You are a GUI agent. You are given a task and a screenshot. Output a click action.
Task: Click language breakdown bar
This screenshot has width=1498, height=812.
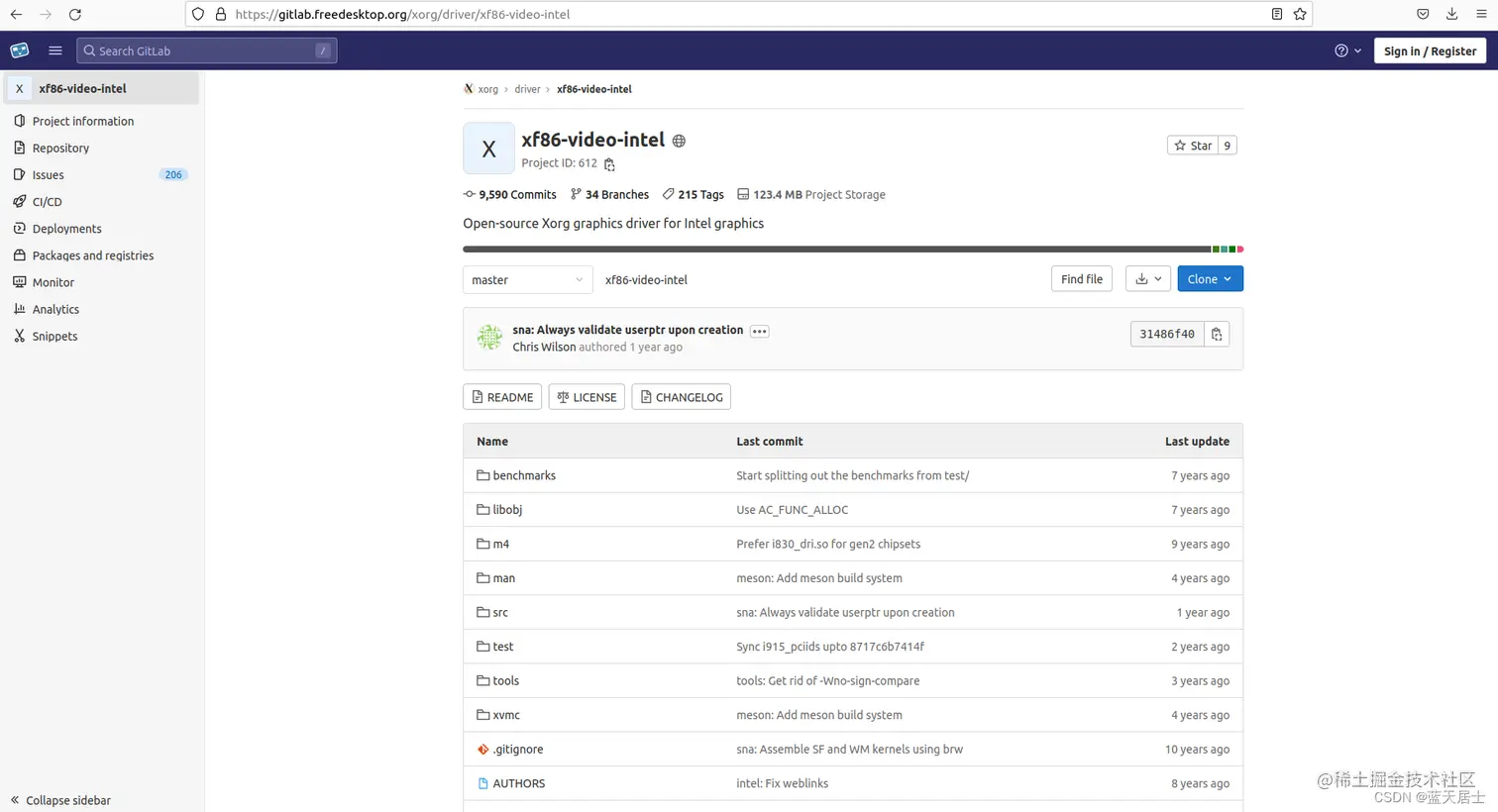(853, 250)
